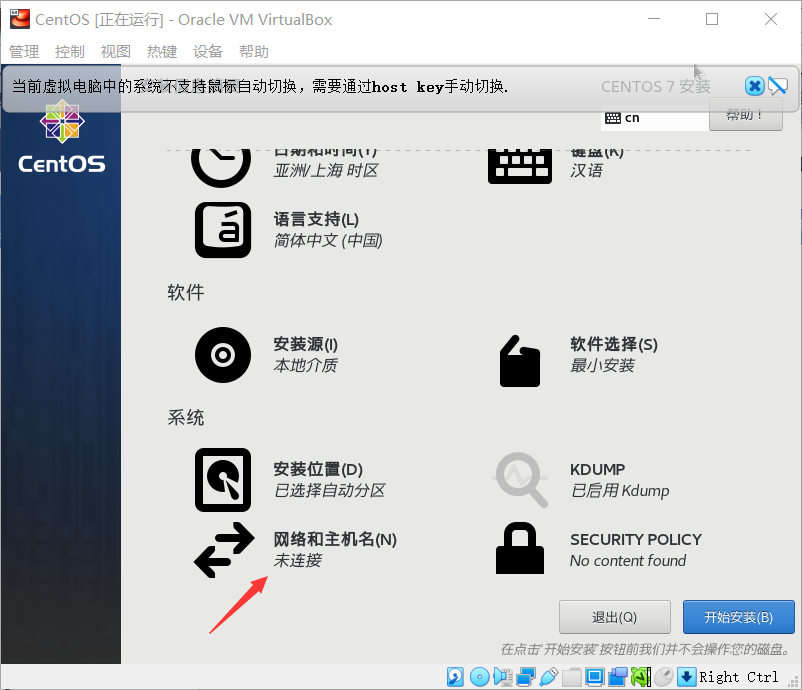Click the Right Ctrl host key label
Screen dimensions: 802x690
pyautogui.click(x=739, y=677)
